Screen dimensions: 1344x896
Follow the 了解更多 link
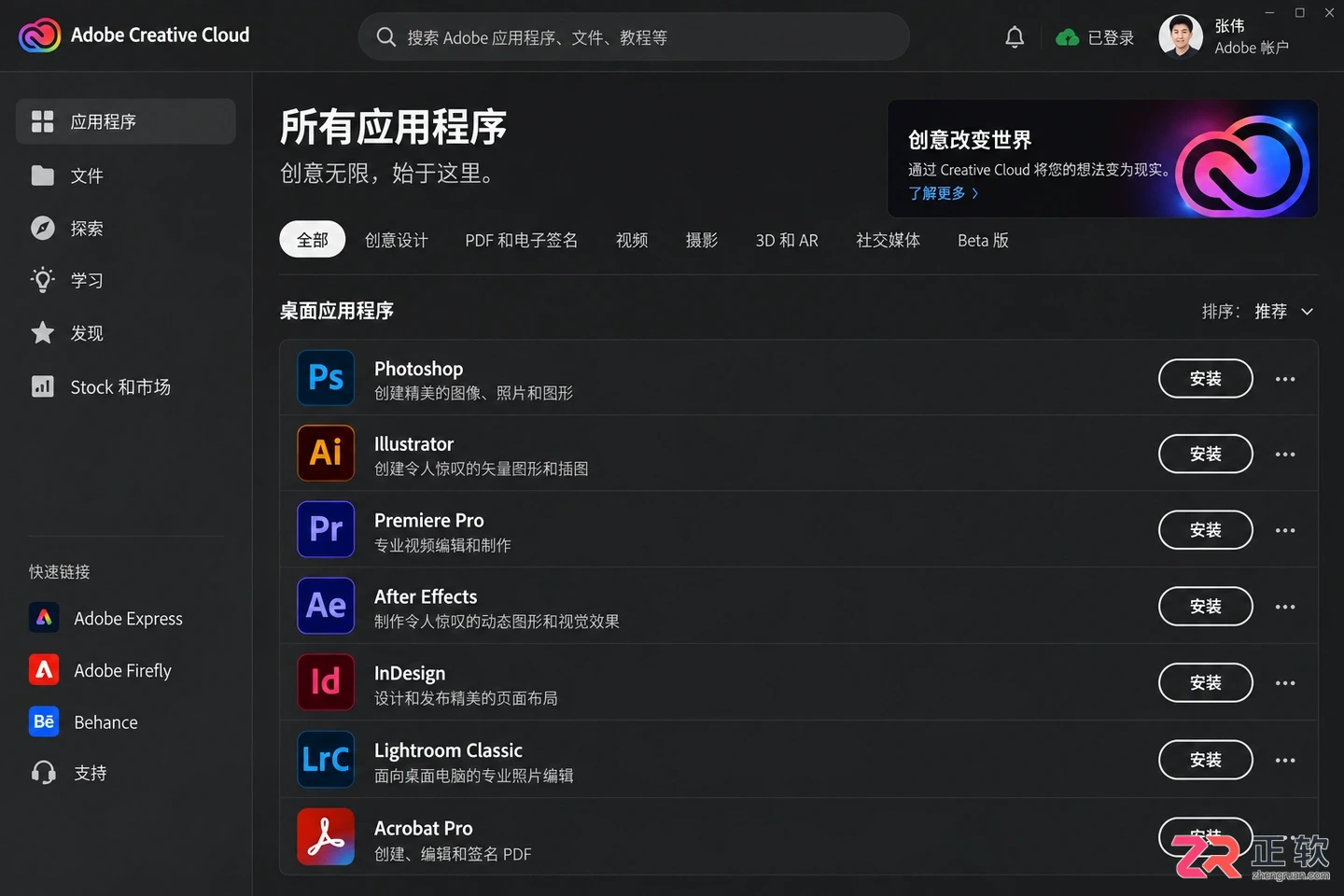(944, 193)
